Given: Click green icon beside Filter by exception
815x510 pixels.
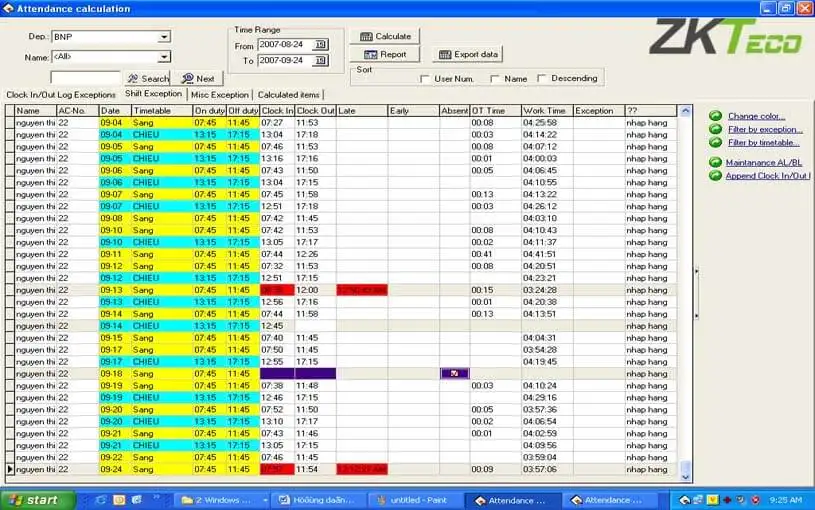Looking at the screenshot, I should pyautogui.click(x=715, y=129).
